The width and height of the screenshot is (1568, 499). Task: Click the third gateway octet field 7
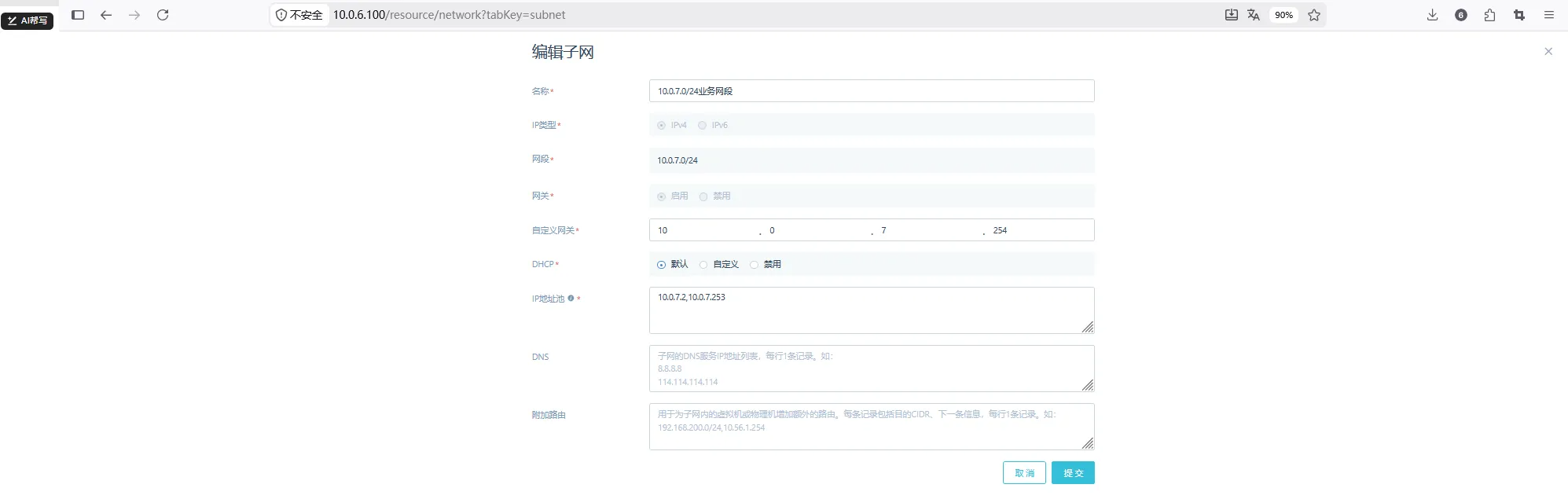coord(928,230)
